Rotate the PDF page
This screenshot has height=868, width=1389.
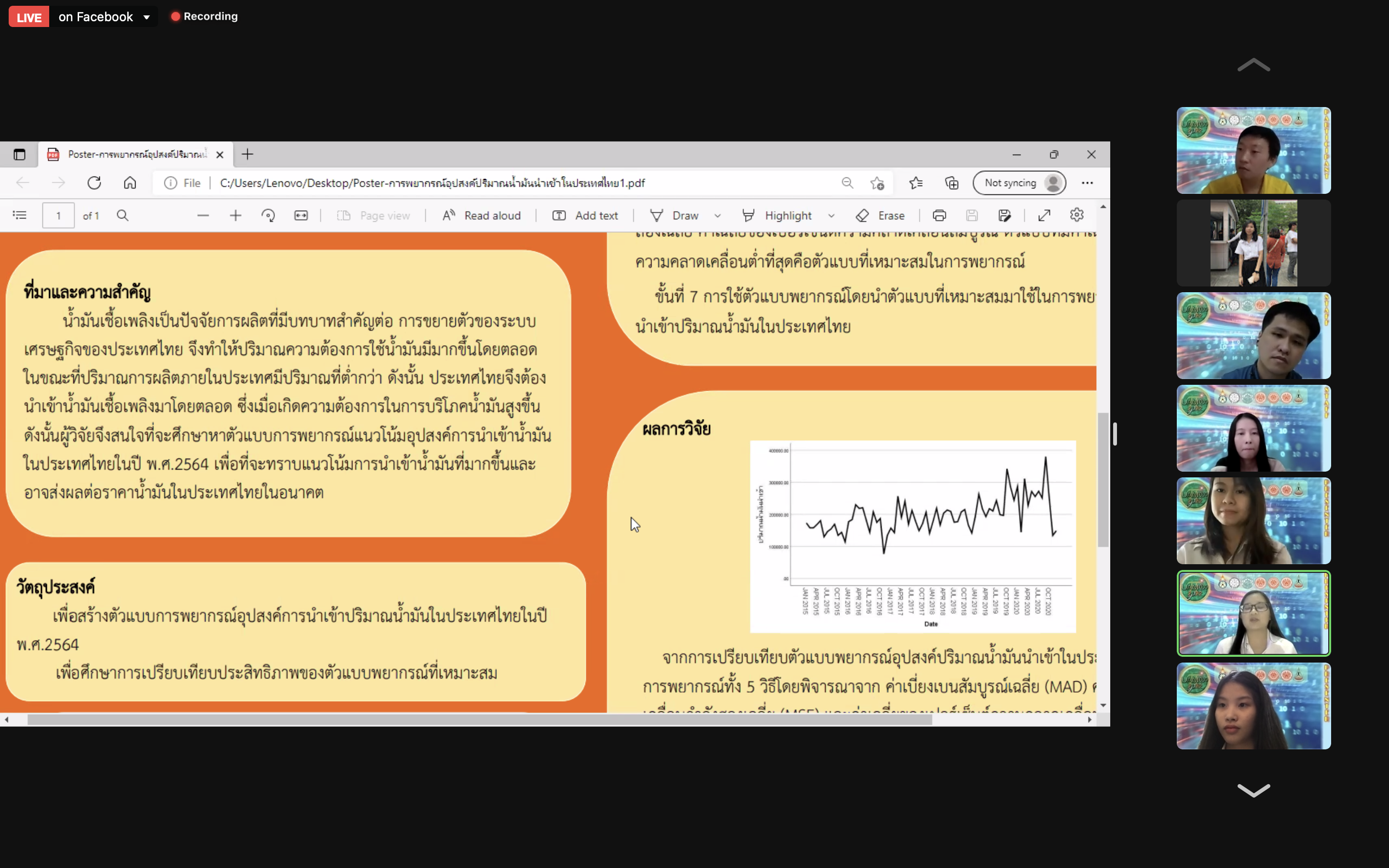(x=268, y=215)
